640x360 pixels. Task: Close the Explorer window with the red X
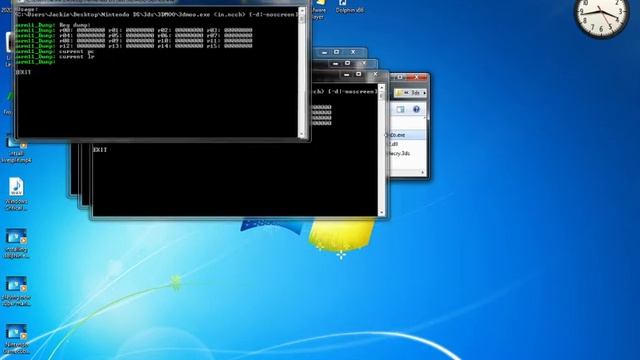[x=417, y=77]
